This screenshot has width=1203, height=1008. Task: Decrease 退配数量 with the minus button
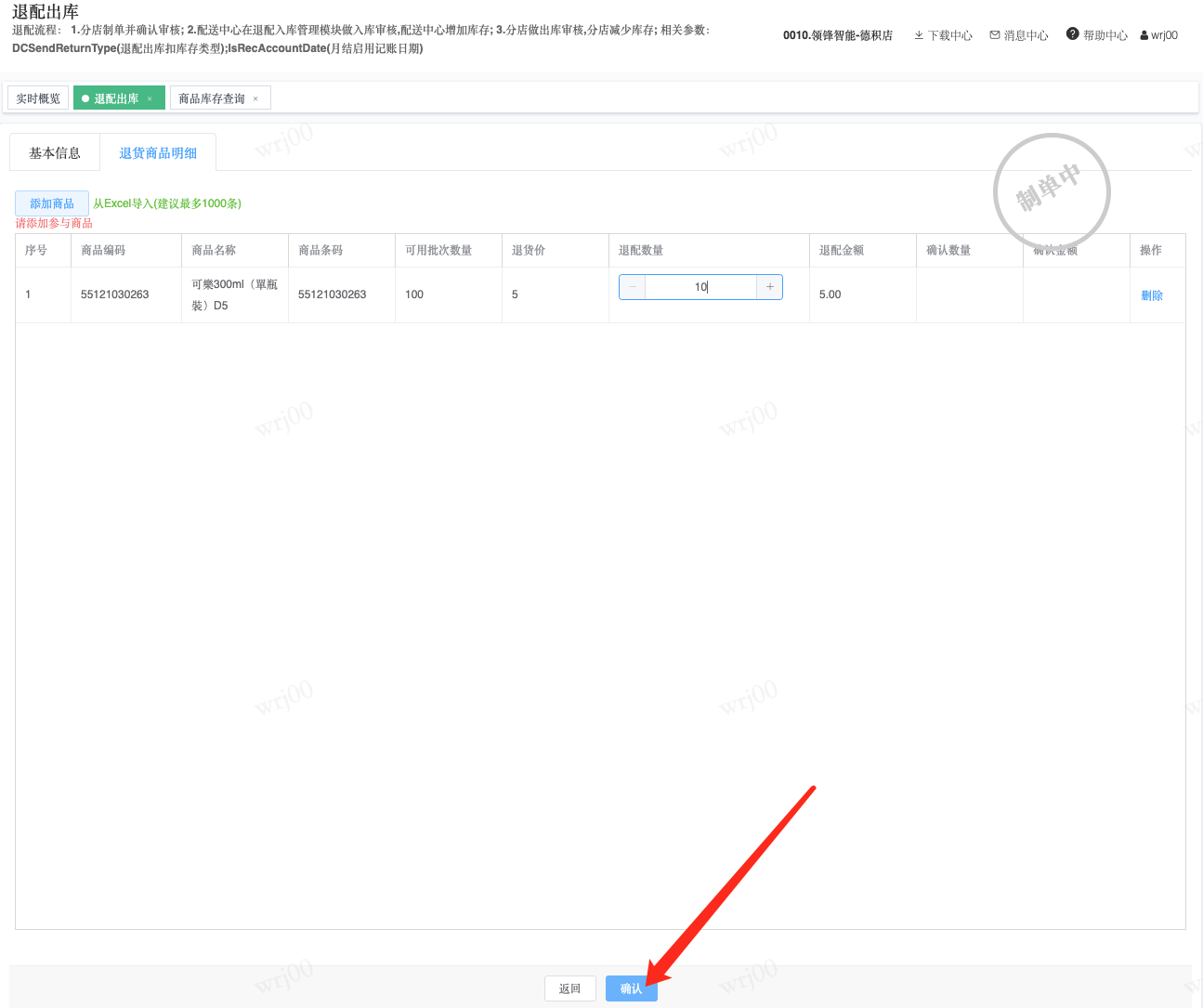633,287
